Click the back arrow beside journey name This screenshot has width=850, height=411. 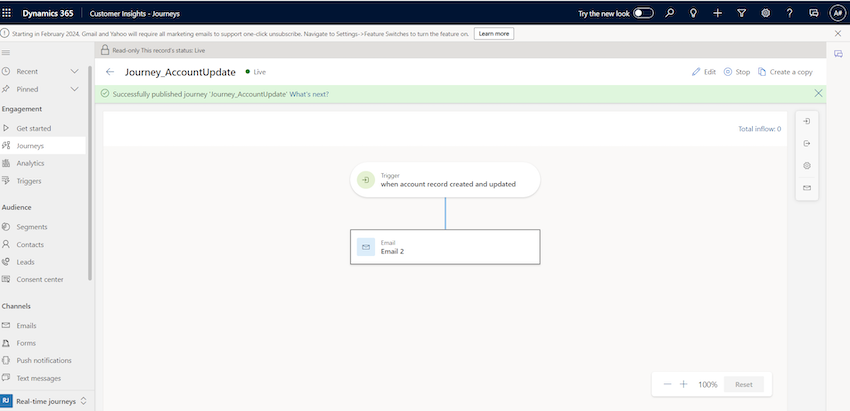tap(110, 72)
